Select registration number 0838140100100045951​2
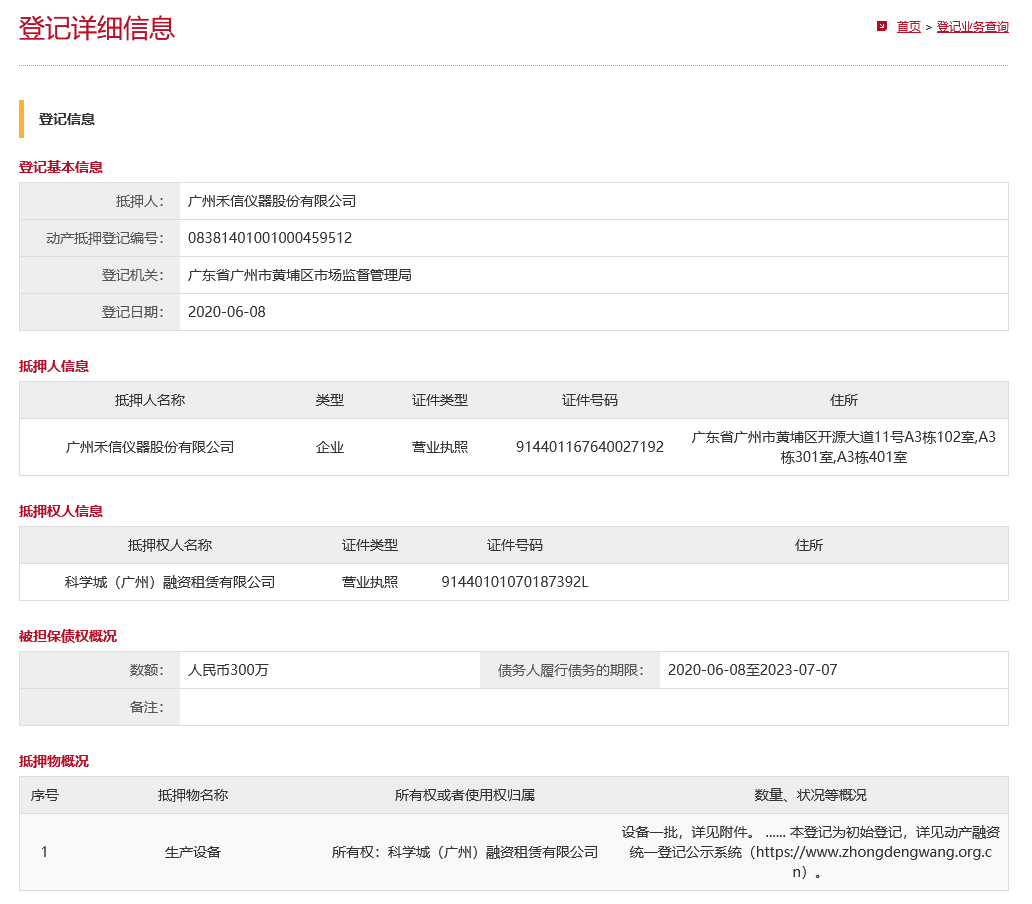 (x=270, y=238)
